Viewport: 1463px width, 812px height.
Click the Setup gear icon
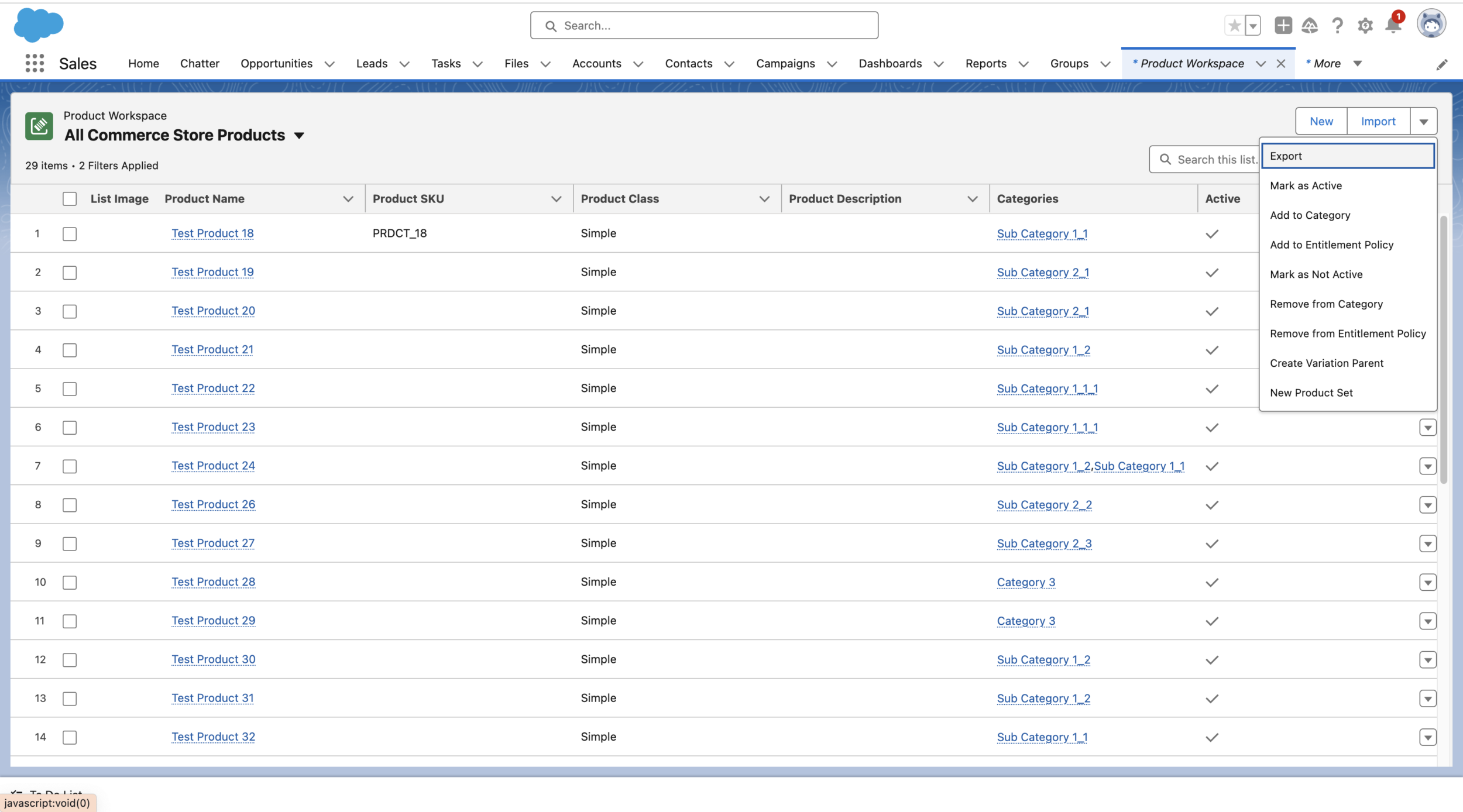(1366, 26)
